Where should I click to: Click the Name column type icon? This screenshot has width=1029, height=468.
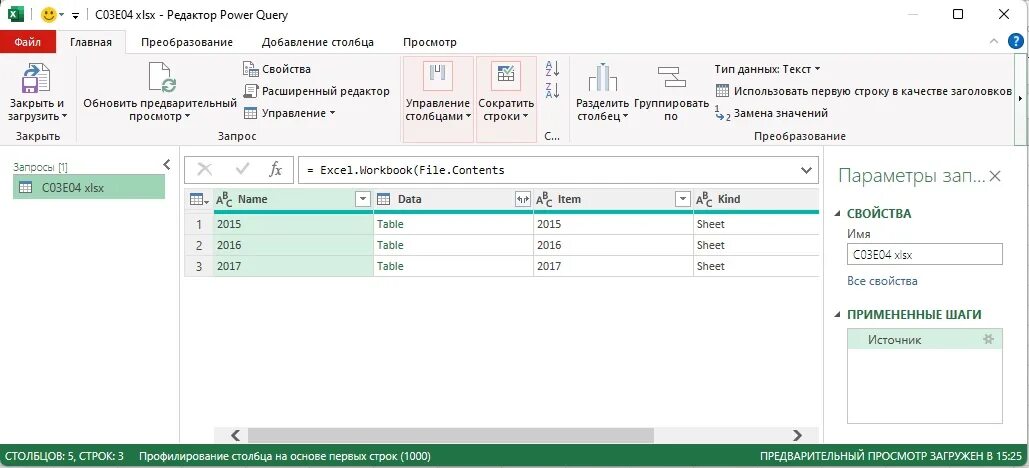click(x=224, y=200)
